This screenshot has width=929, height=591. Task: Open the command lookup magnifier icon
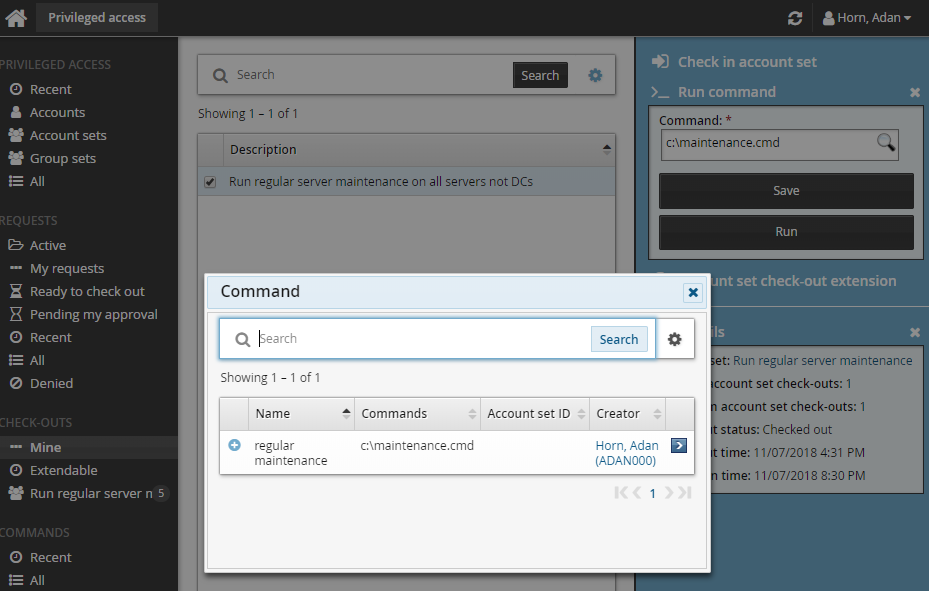tap(885, 143)
